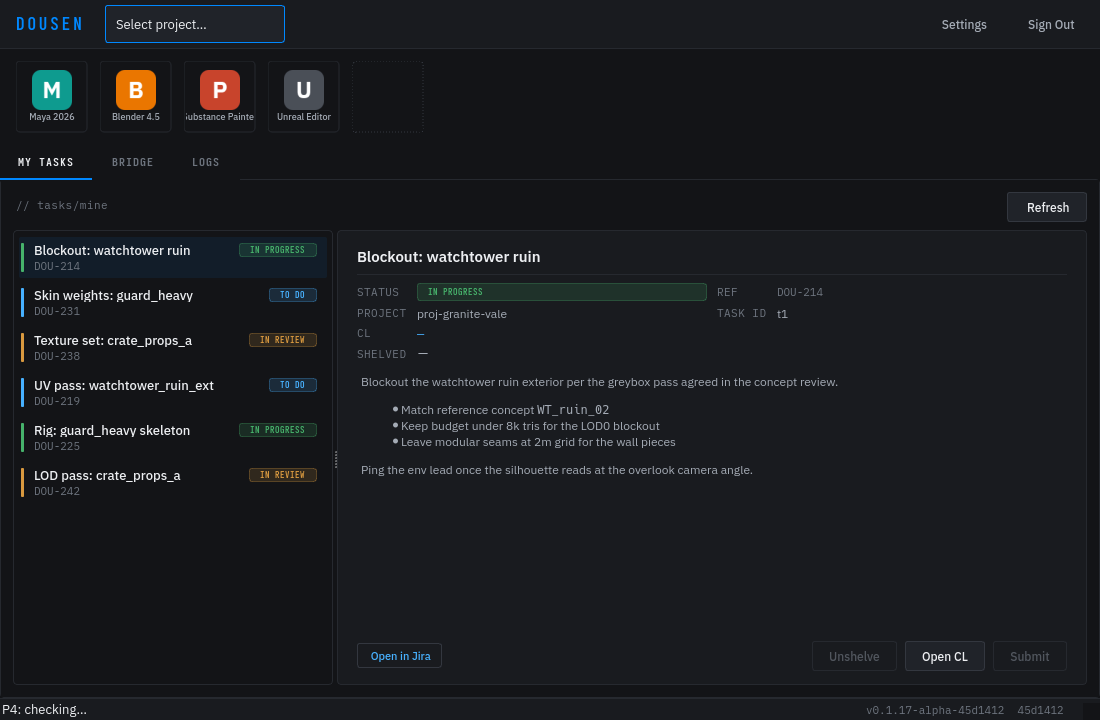This screenshot has height=720, width=1100.
Task: Click the task ID value t1
Action: [x=782, y=314]
